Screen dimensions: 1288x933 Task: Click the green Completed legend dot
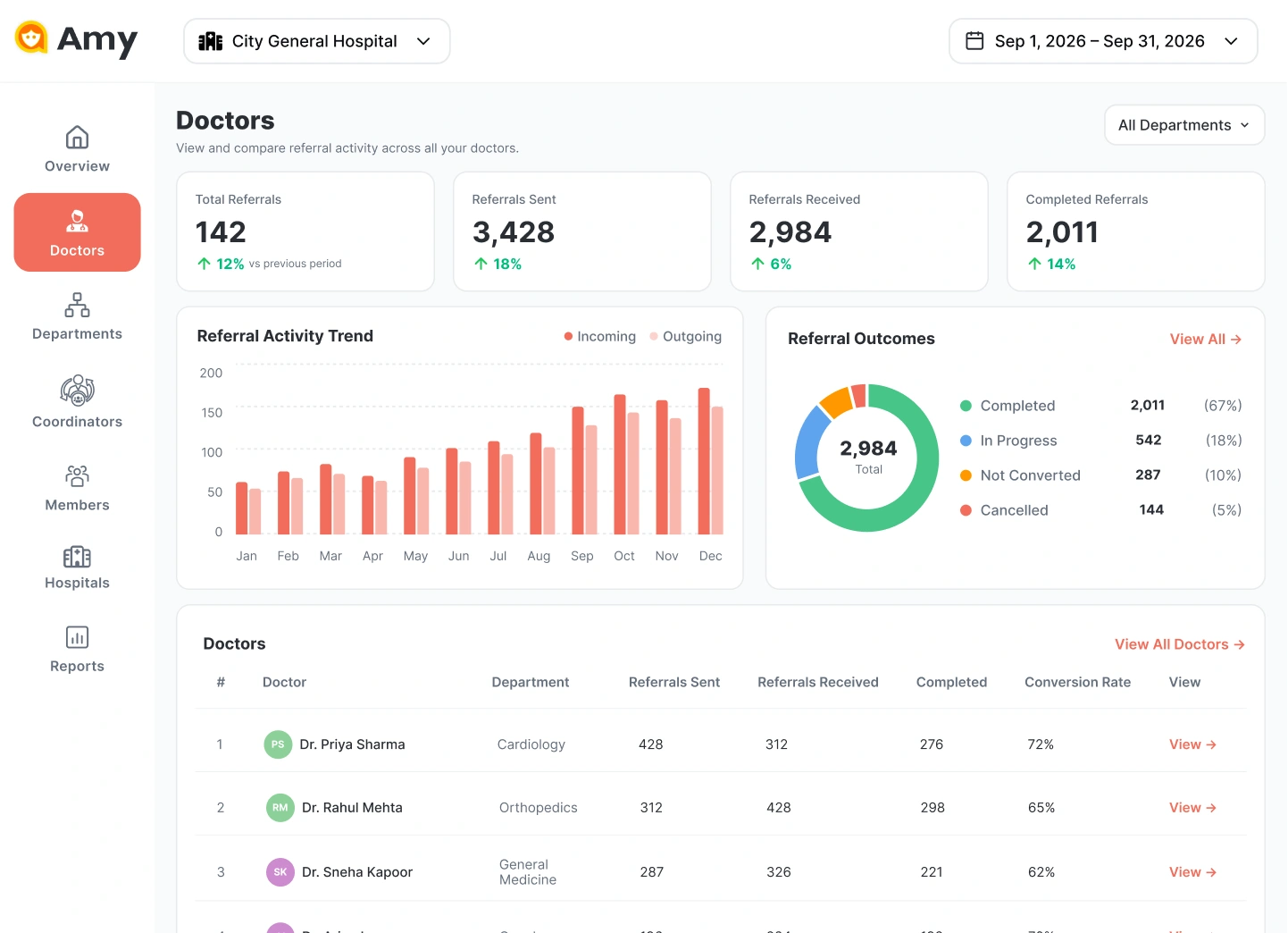click(966, 406)
